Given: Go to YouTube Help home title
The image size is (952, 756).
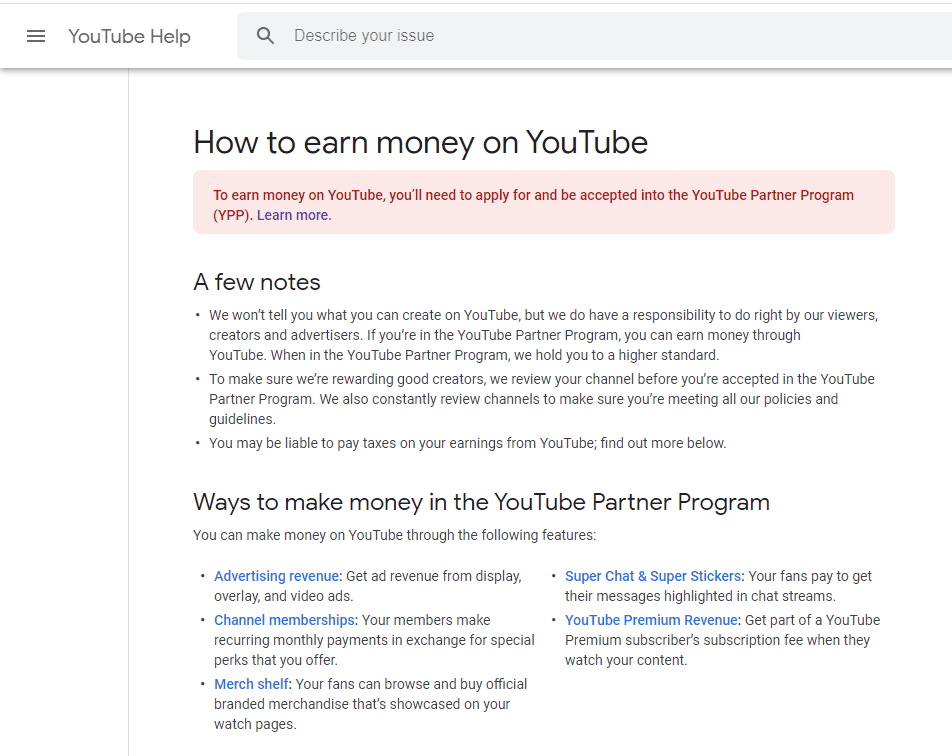Looking at the screenshot, I should (129, 36).
